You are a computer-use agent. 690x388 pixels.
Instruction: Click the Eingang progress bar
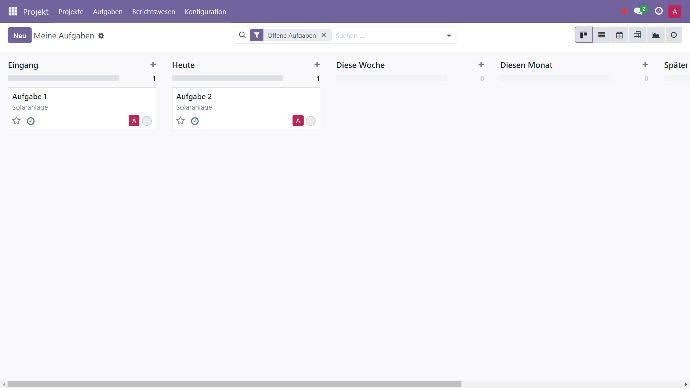[63, 78]
